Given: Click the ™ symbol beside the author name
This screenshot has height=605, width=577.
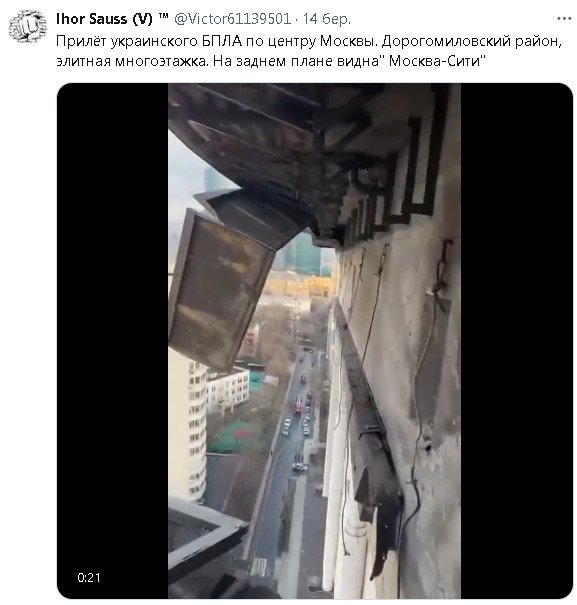Looking at the screenshot, I should click(163, 17).
